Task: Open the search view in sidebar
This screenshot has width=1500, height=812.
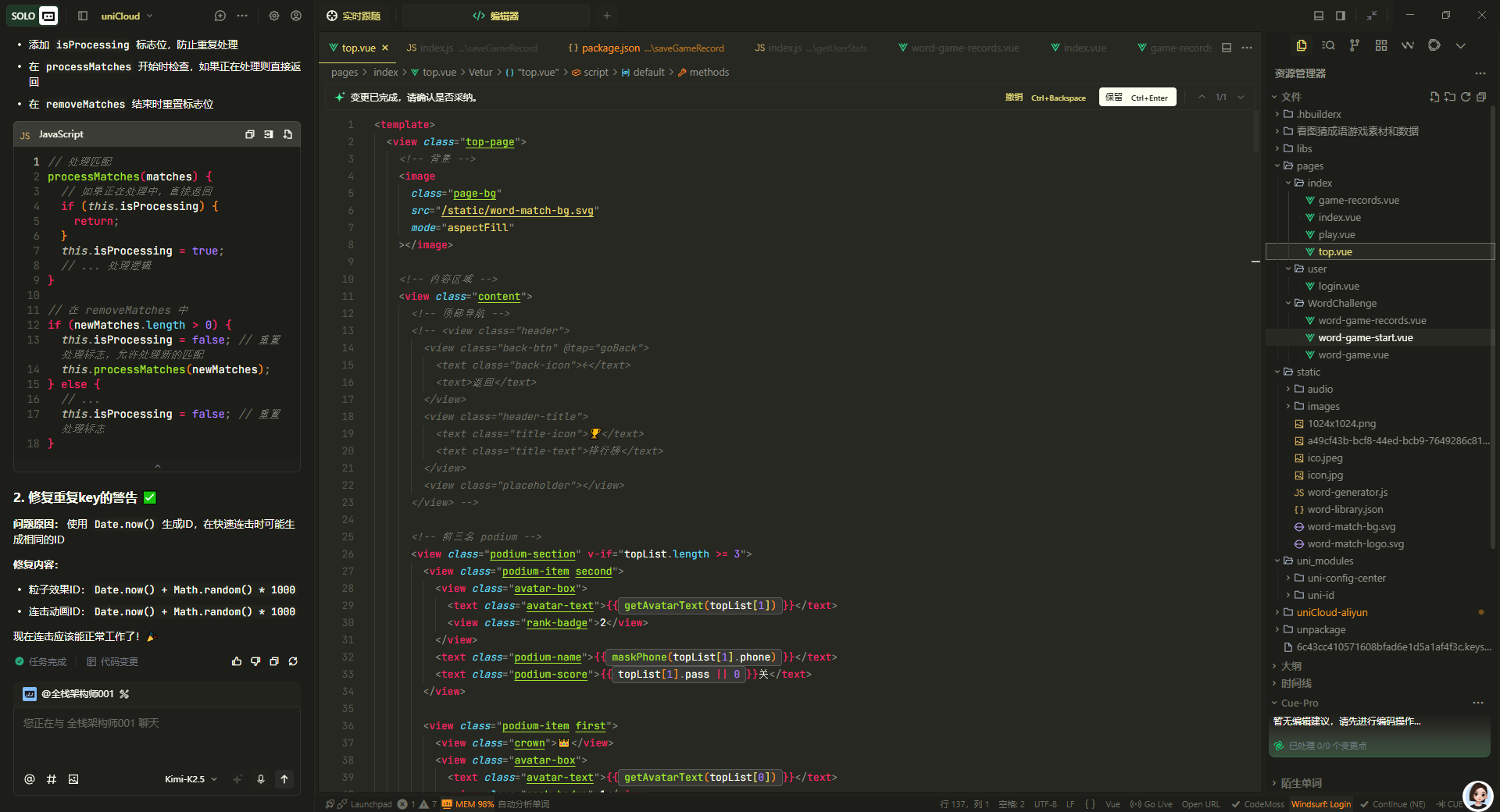Action: tap(1327, 45)
